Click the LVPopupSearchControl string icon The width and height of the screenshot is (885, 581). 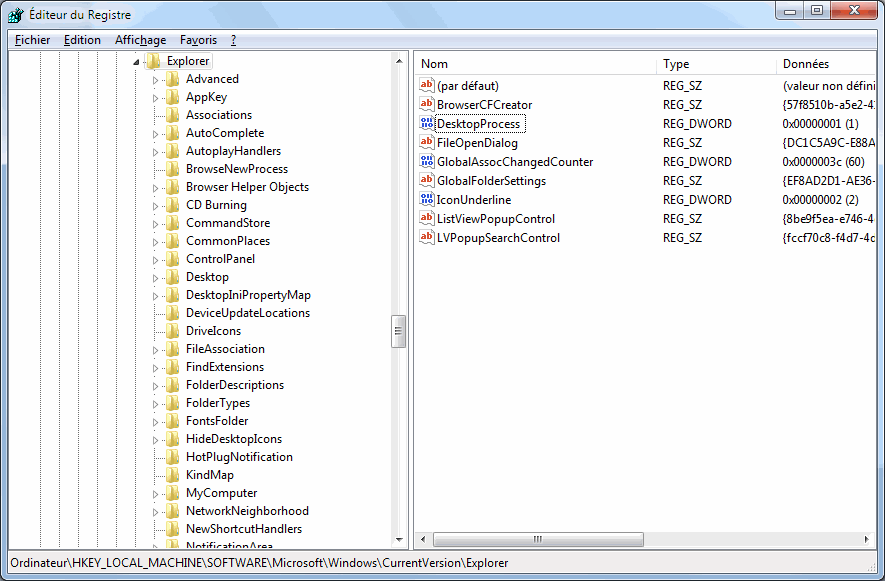click(427, 237)
